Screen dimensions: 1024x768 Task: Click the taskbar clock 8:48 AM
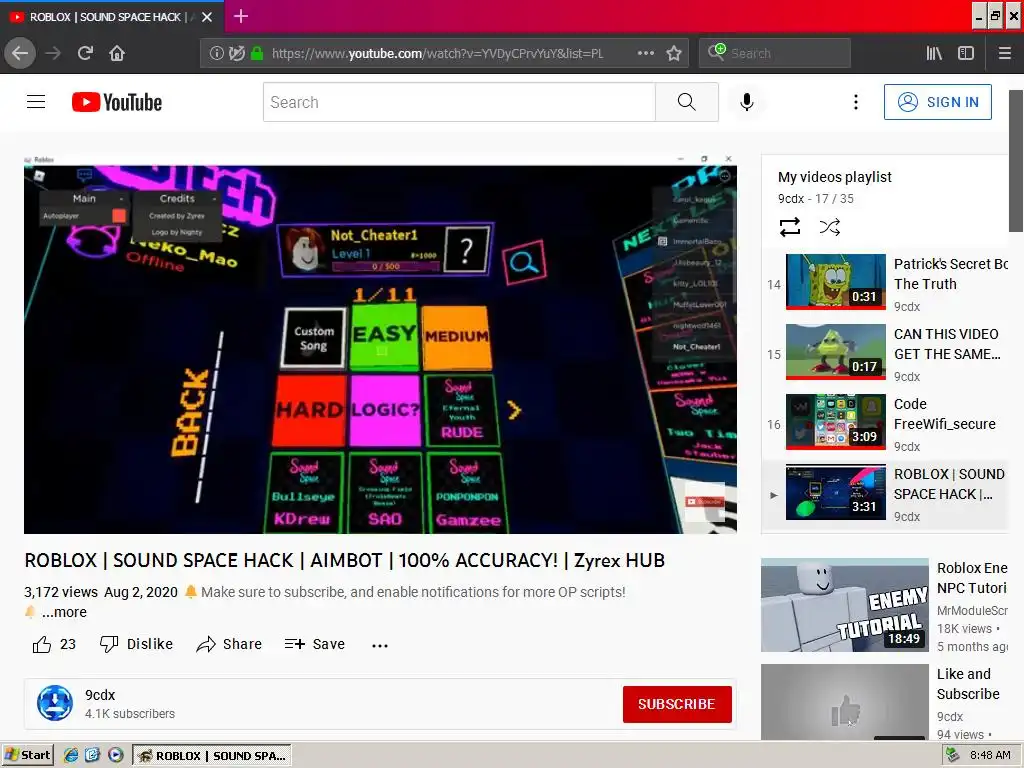tap(990, 755)
